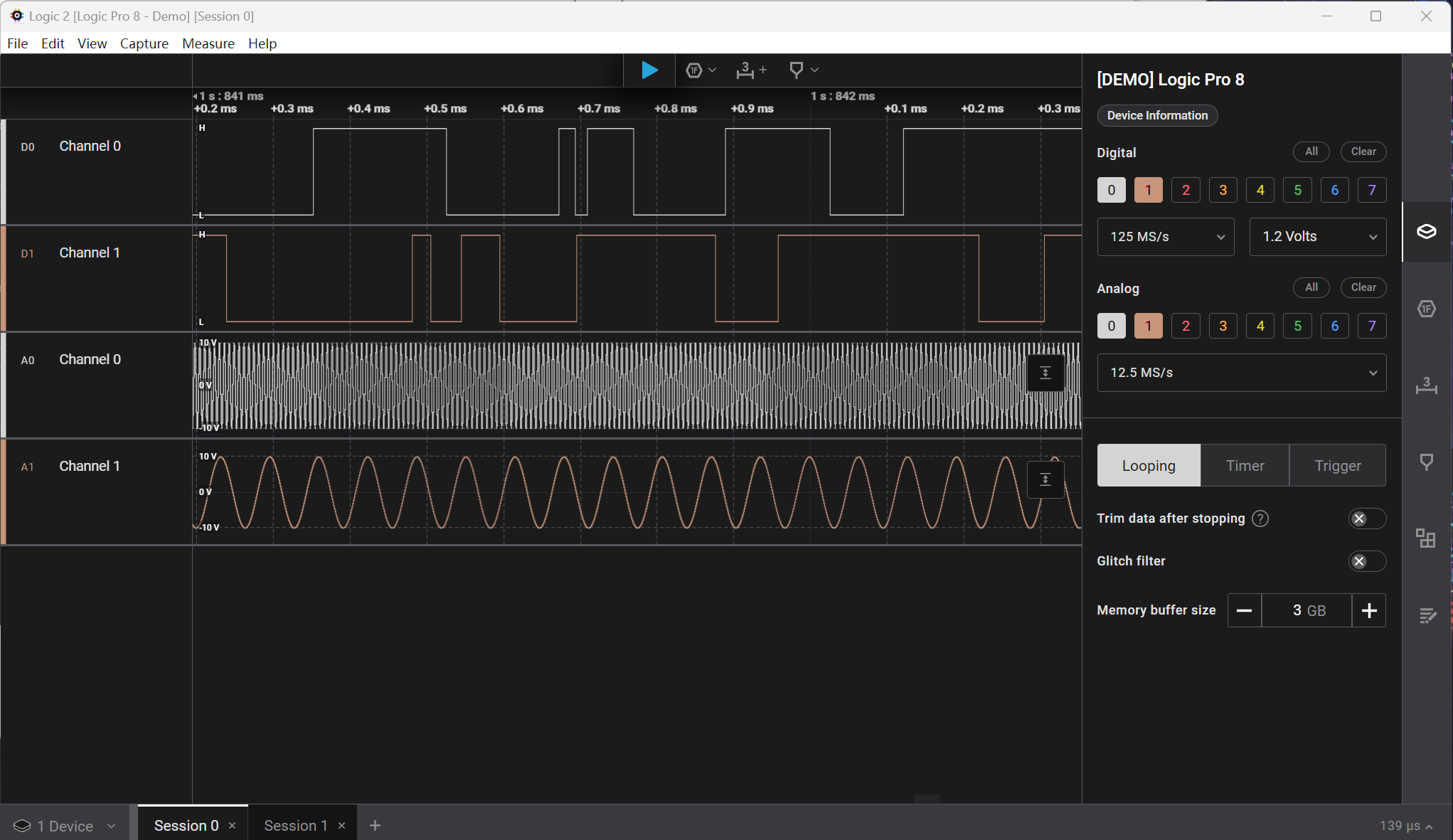This screenshot has height=840, width=1453.
Task: Open the 125 MS/s digital sample rate dropdown
Action: coord(1166,237)
